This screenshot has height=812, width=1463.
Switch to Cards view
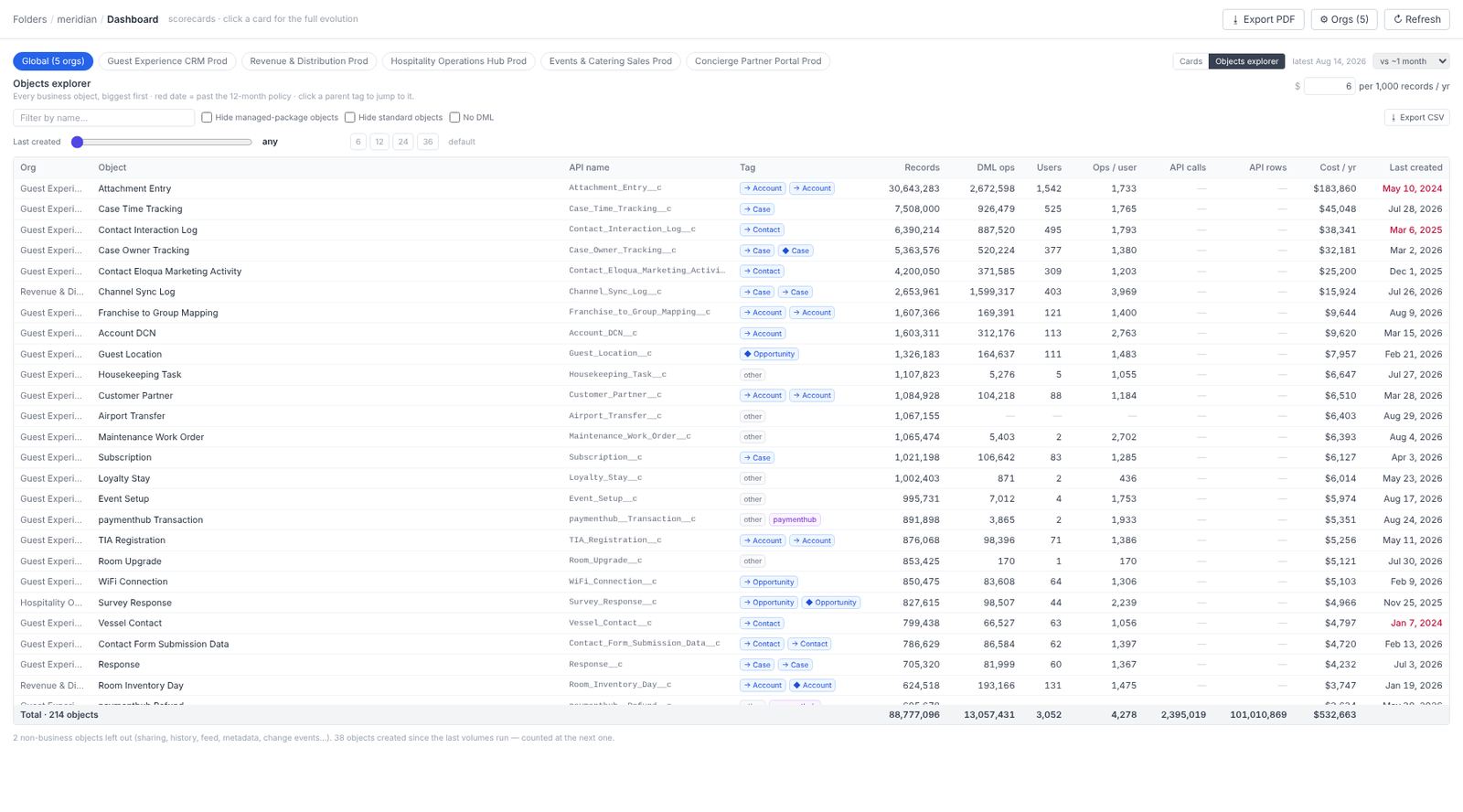[x=1191, y=61]
